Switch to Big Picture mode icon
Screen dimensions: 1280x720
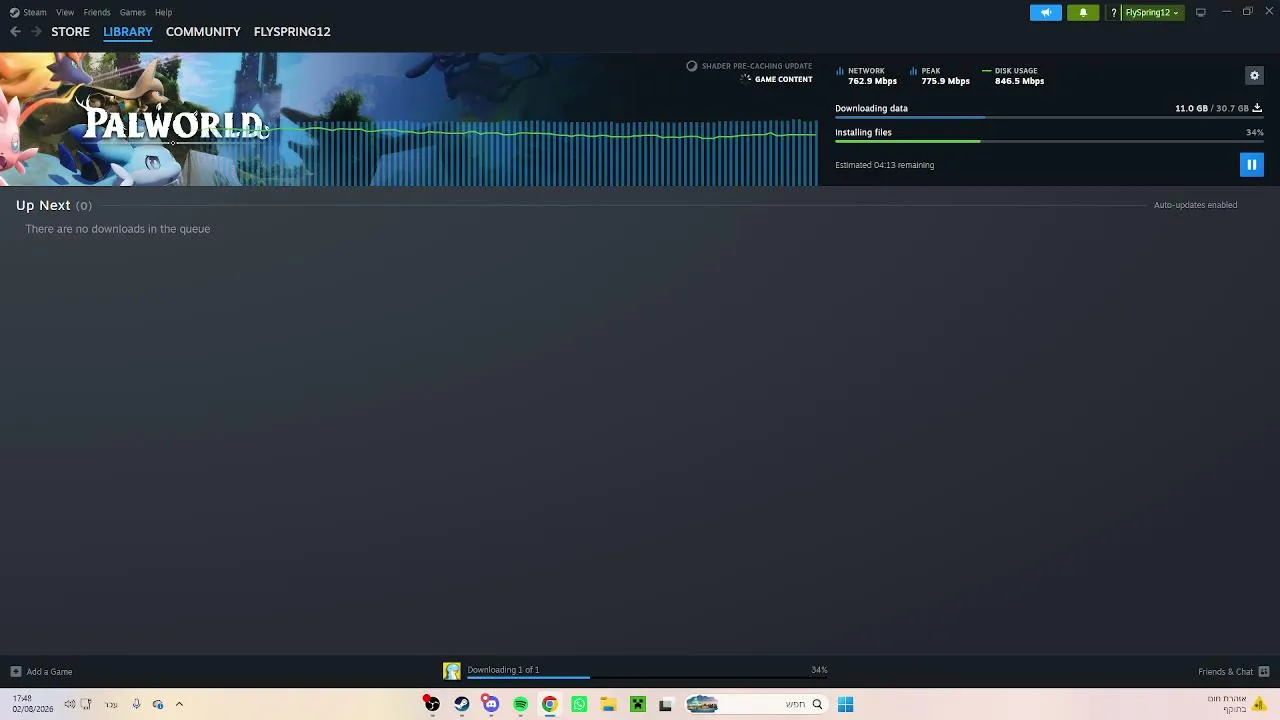pos(1201,12)
